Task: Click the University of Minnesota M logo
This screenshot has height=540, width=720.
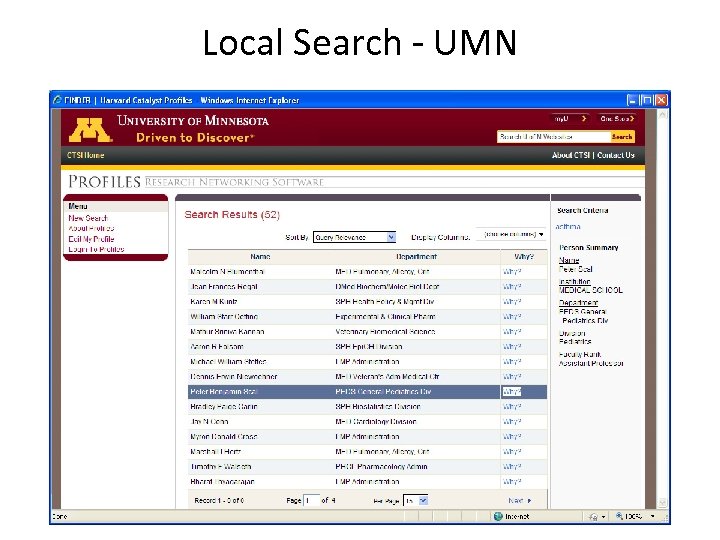Action: pos(90,130)
